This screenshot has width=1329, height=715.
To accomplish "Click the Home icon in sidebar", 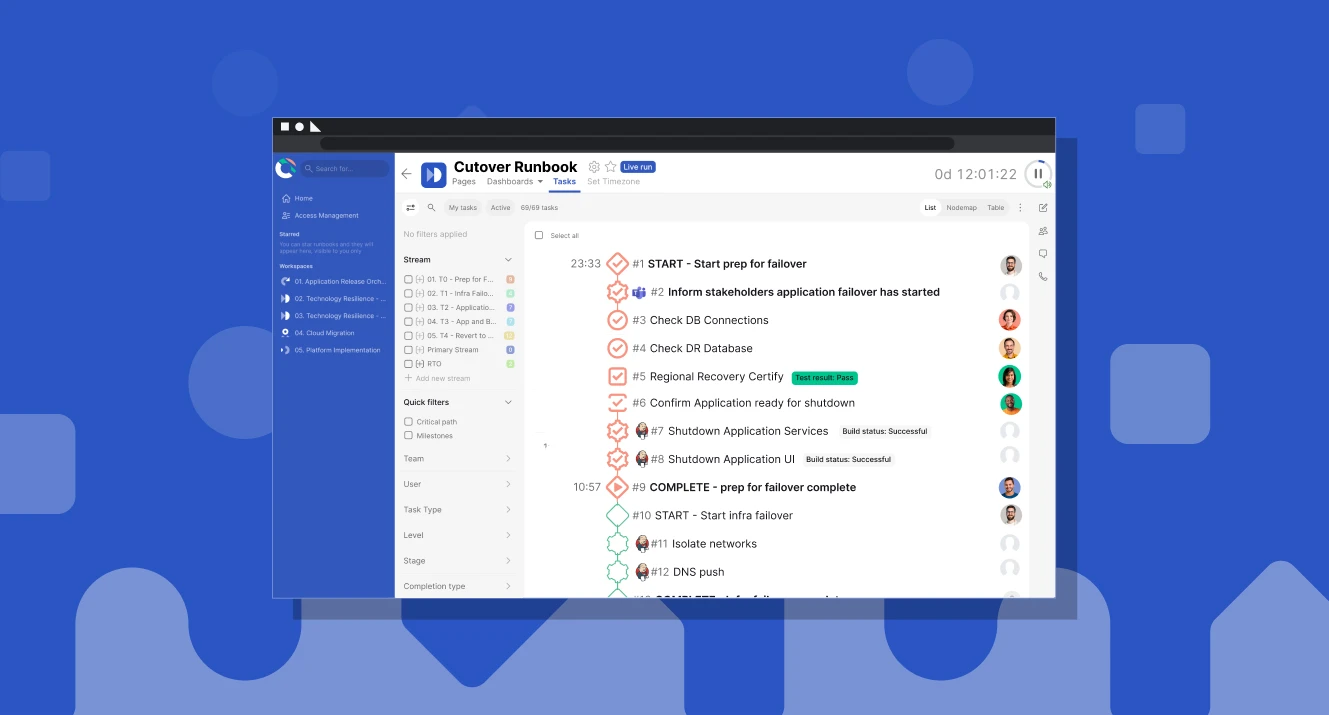I will tap(286, 198).
